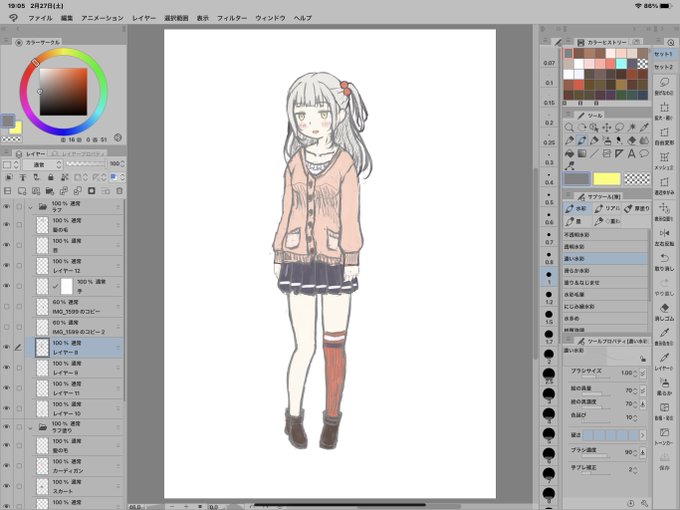Hide the レイヤー 10 layer

(x=6, y=409)
